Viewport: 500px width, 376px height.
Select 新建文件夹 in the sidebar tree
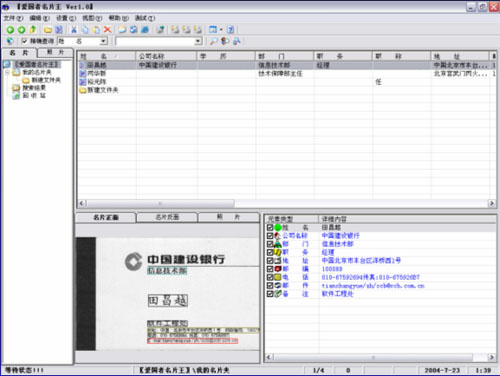tap(46, 80)
